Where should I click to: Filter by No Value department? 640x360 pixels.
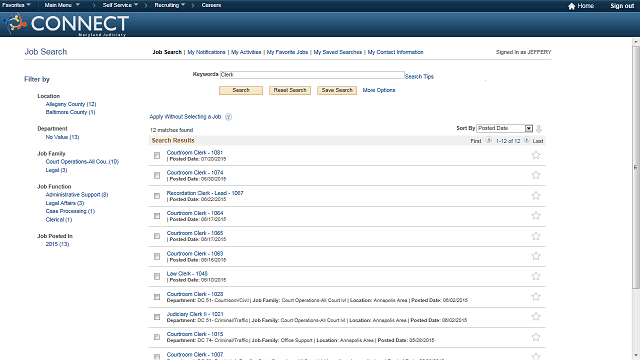[x=62, y=137]
